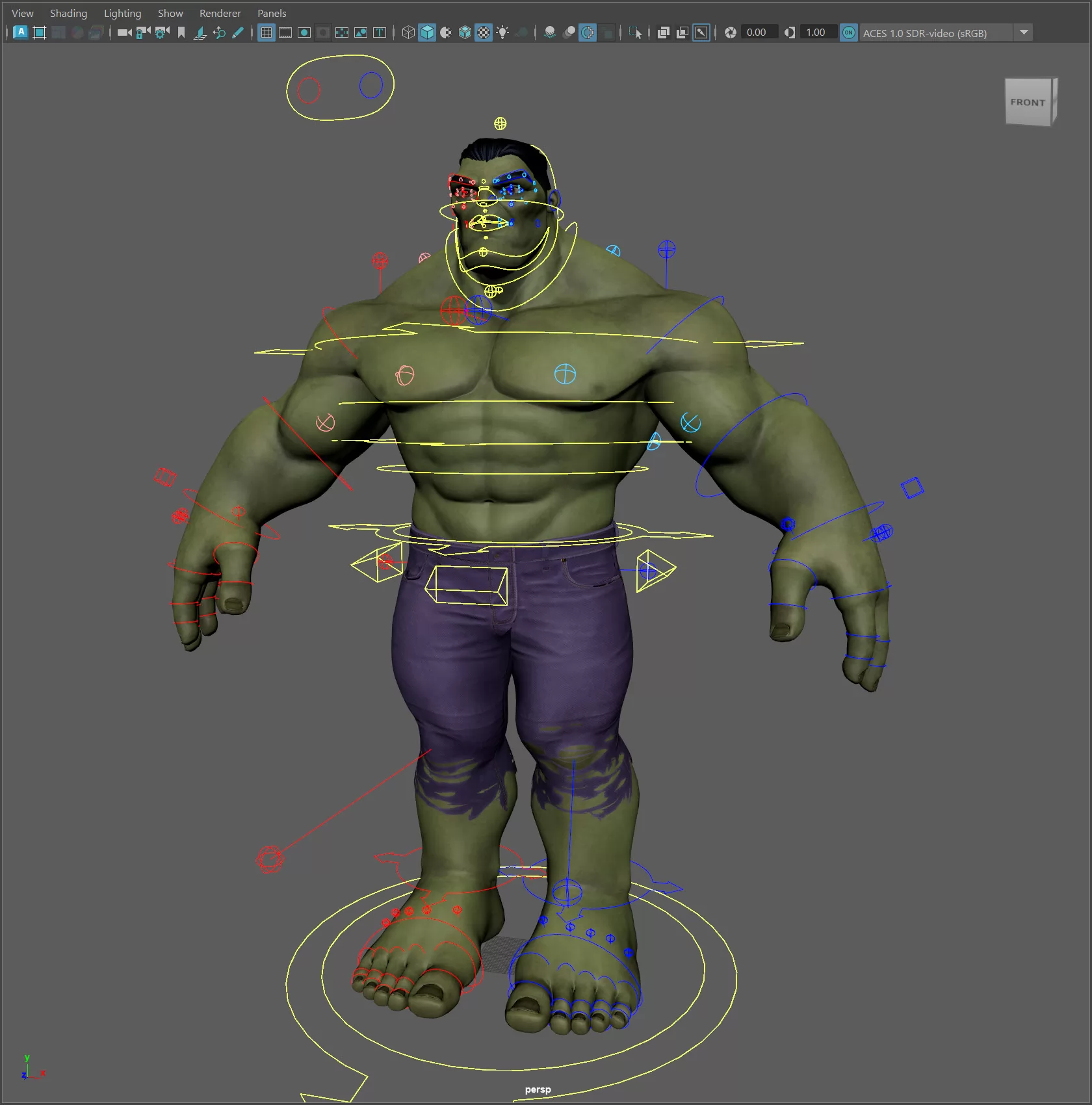Click the Exposure value field showing 0.00
Viewport: 1092px width, 1105px height.
pyautogui.click(x=757, y=32)
